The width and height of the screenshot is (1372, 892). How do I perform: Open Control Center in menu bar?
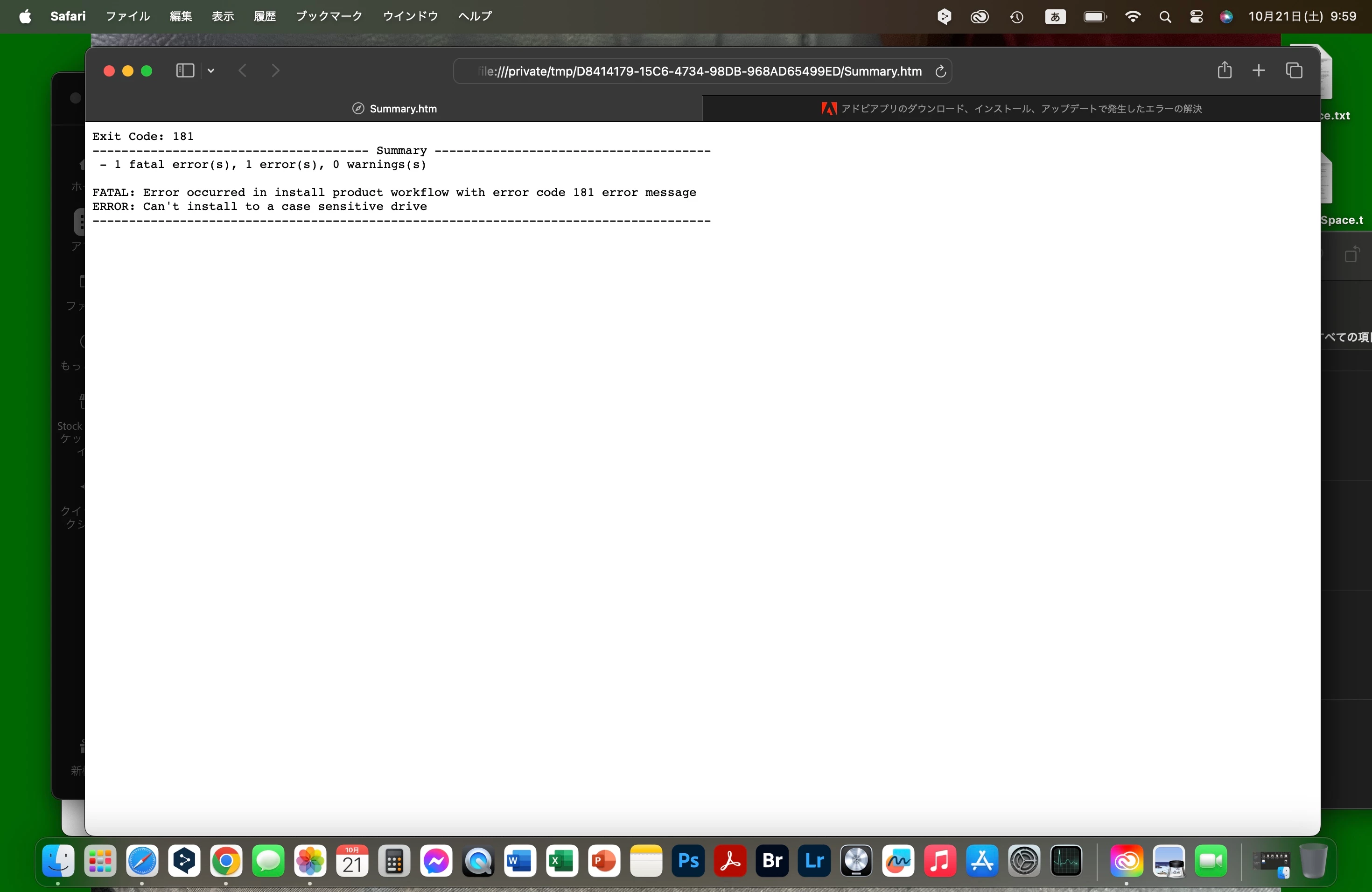click(1196, 17)
